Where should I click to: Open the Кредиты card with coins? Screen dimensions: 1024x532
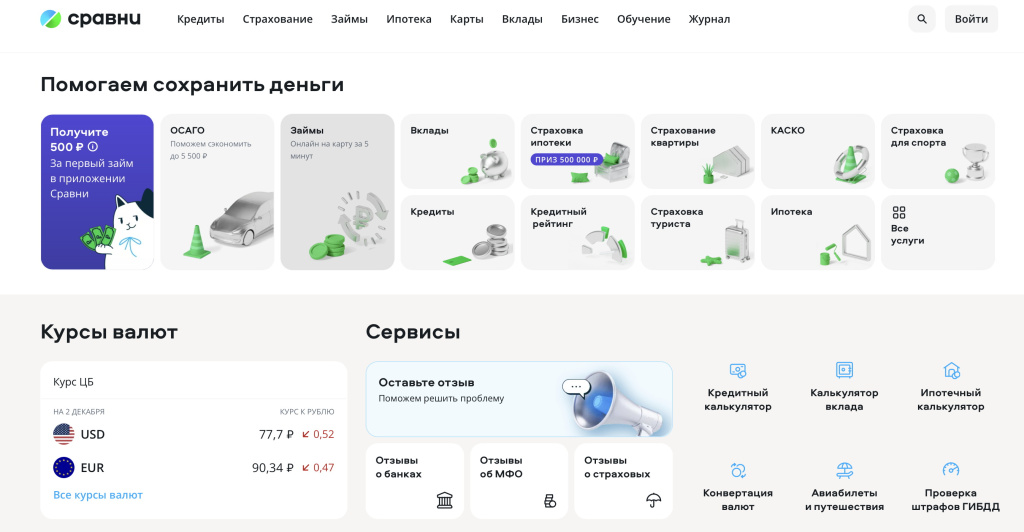458,232
